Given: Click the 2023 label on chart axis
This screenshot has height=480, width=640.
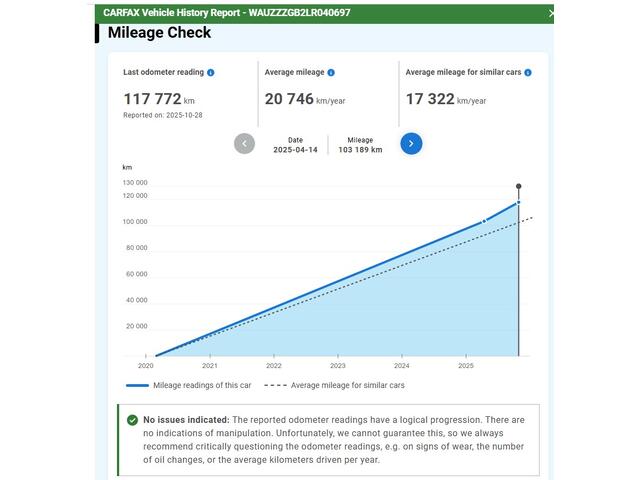Looking at the screenshot, I should pyautogui.click(x=338, y=366).
